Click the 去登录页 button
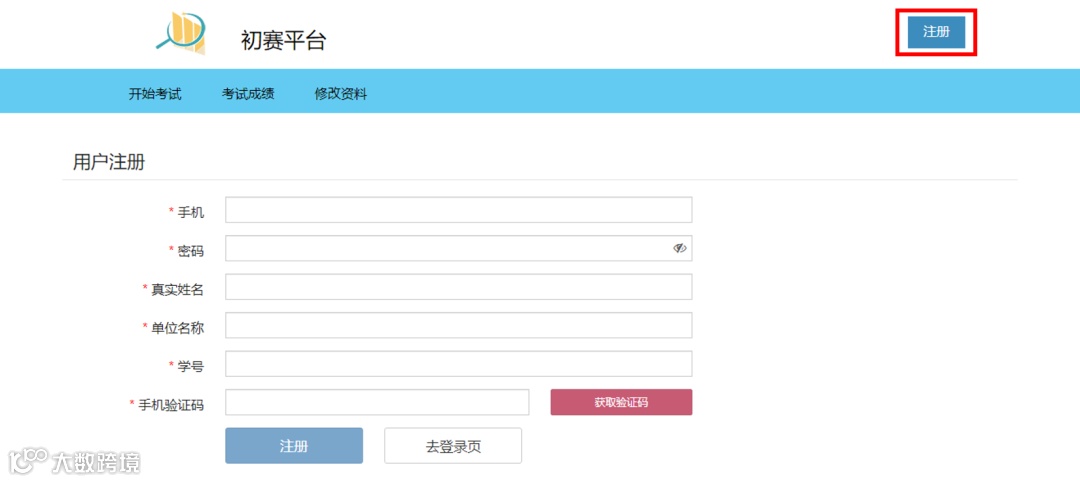 pyautogui.click(x=453, y=446)
